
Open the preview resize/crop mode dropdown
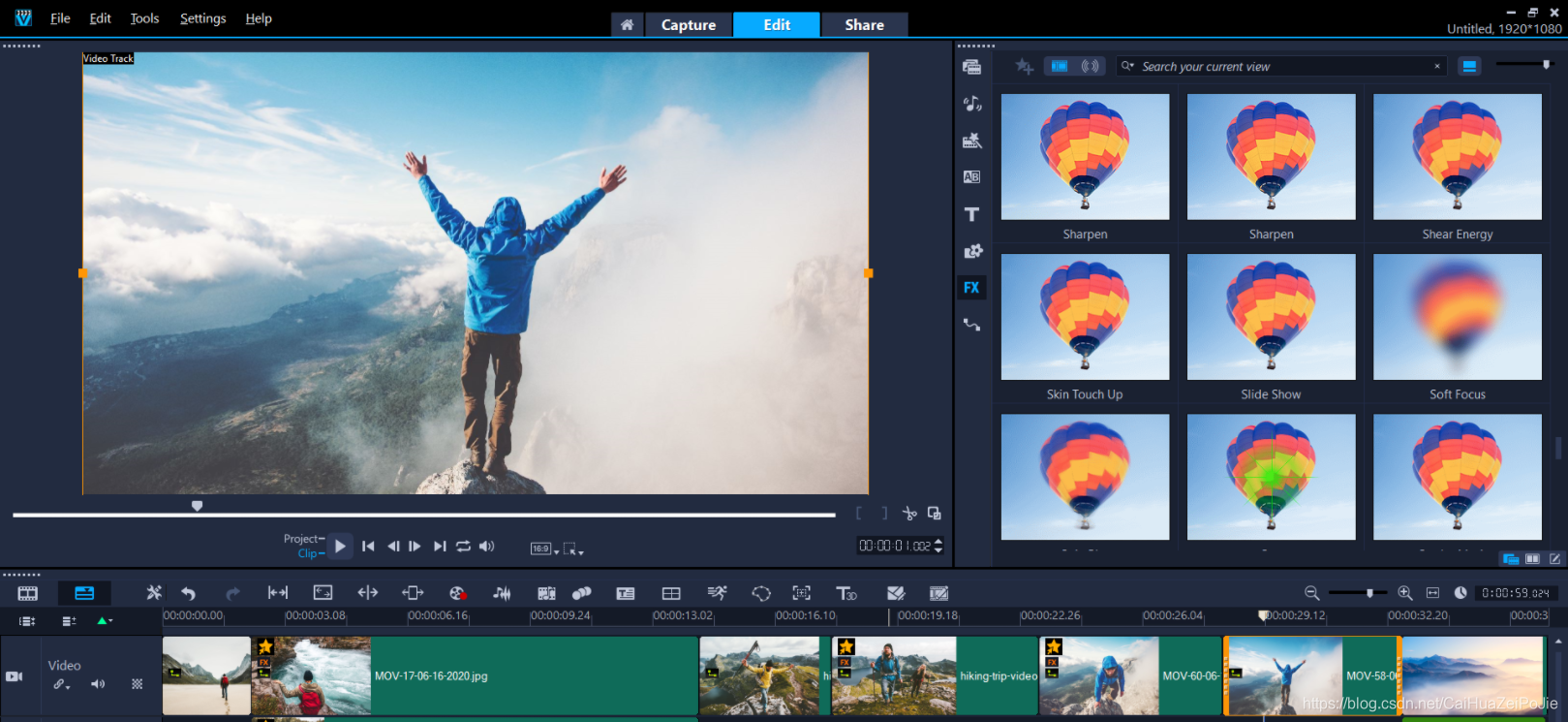(x=573, y=549)
